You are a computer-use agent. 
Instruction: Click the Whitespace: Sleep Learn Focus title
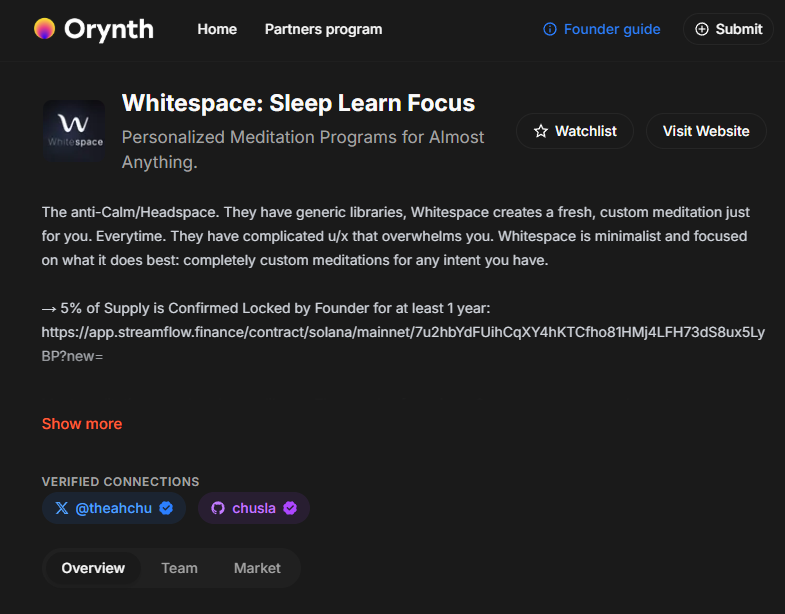click(x=298, y=103)
